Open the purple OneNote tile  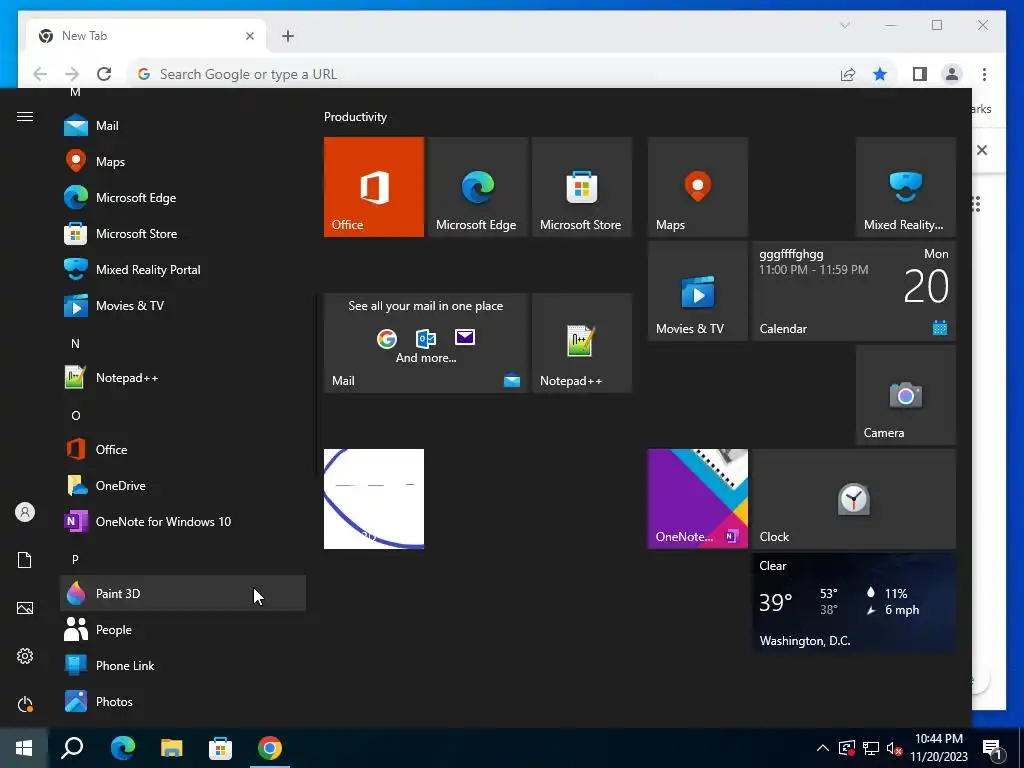pos(697,499)
